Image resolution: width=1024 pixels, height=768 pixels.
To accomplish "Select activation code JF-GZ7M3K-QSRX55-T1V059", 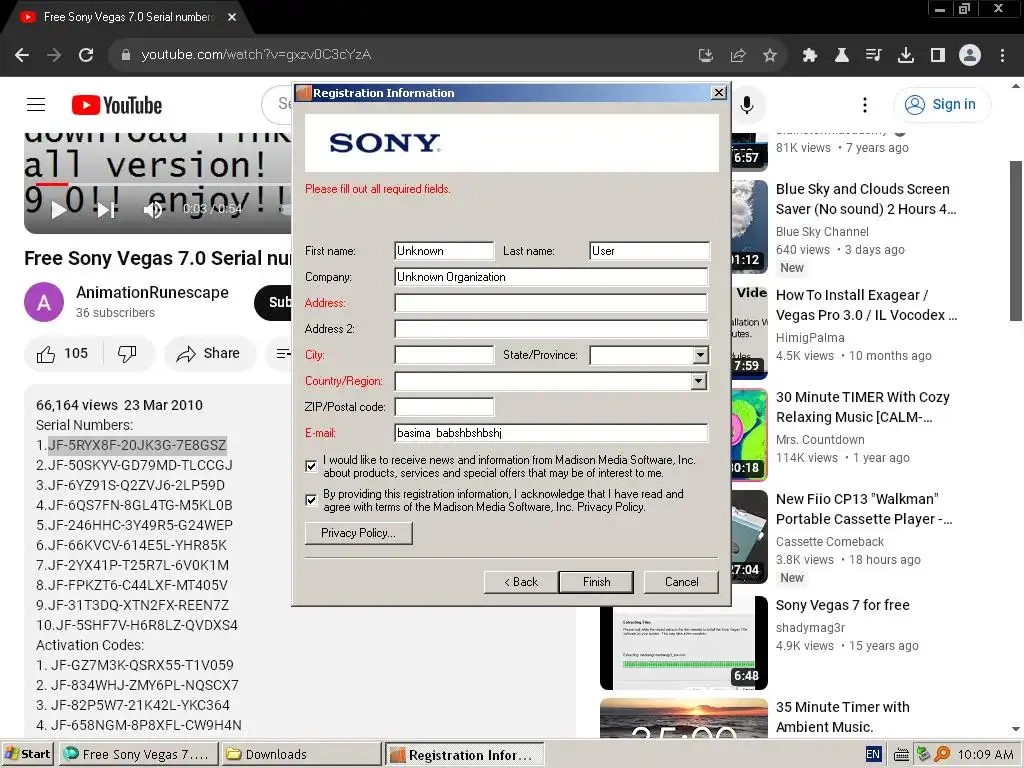I will [142, 665].
